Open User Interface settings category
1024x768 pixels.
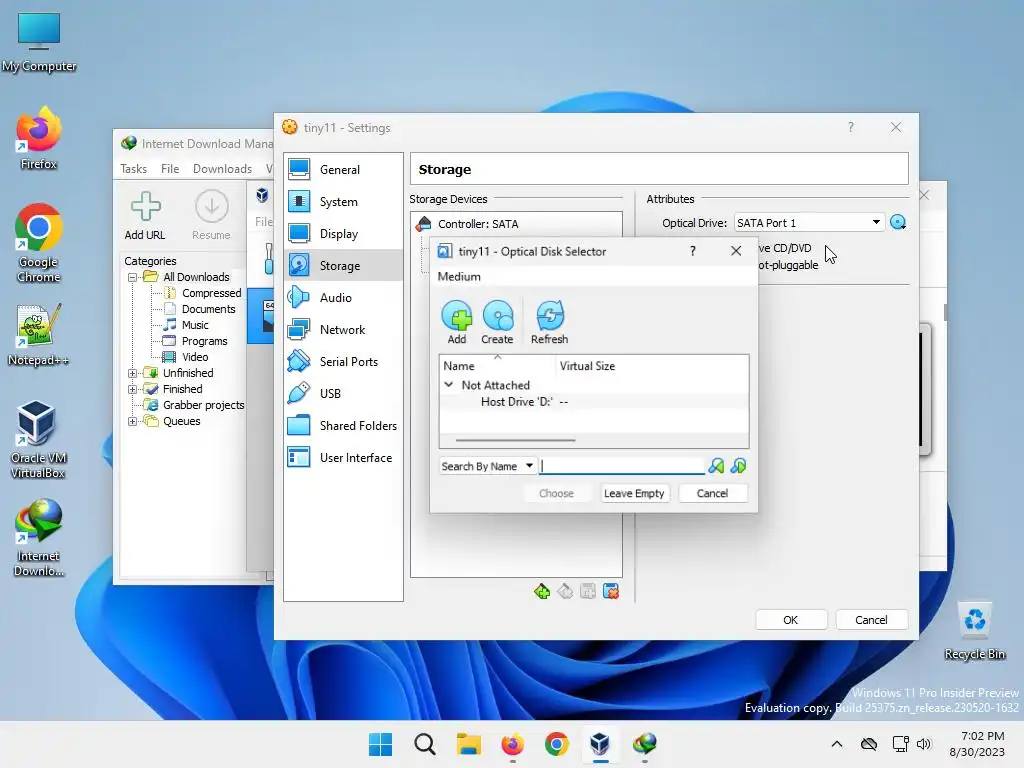(344, 457)
